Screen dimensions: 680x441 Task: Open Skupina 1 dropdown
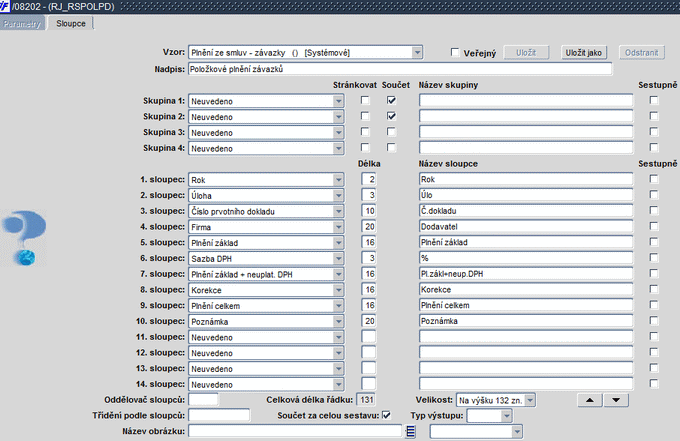(338, 101)
